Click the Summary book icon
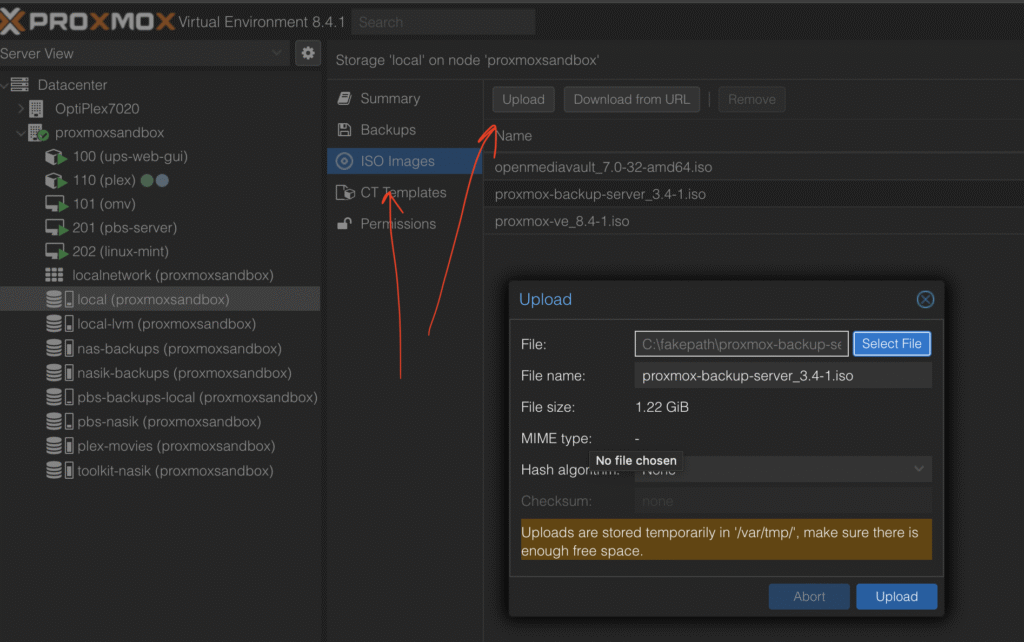 344,99
